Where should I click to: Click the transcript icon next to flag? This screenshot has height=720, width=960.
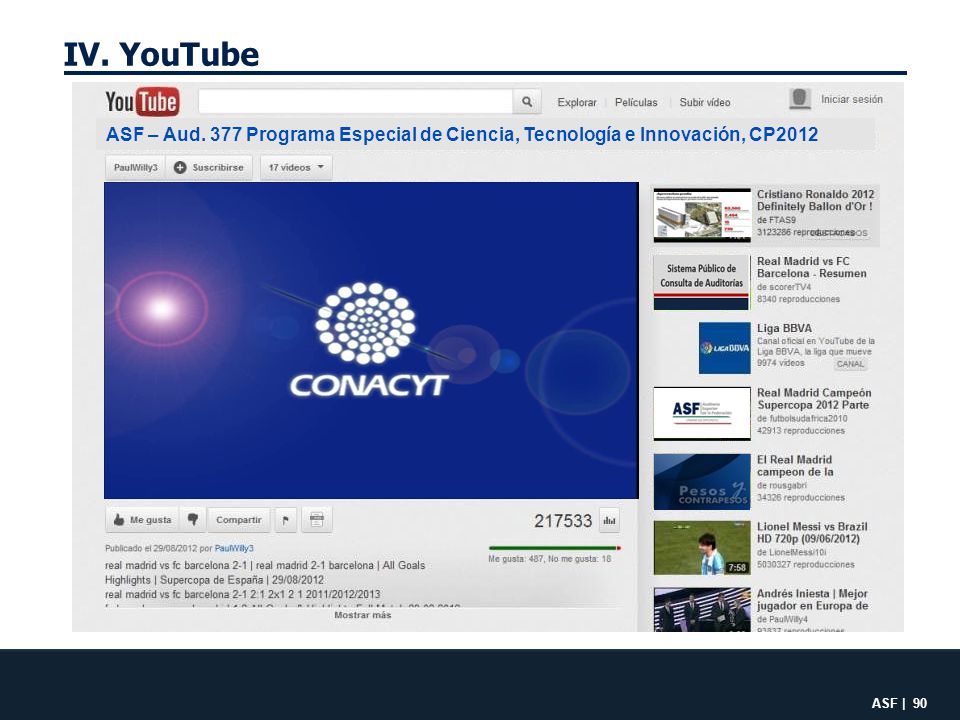317,520
